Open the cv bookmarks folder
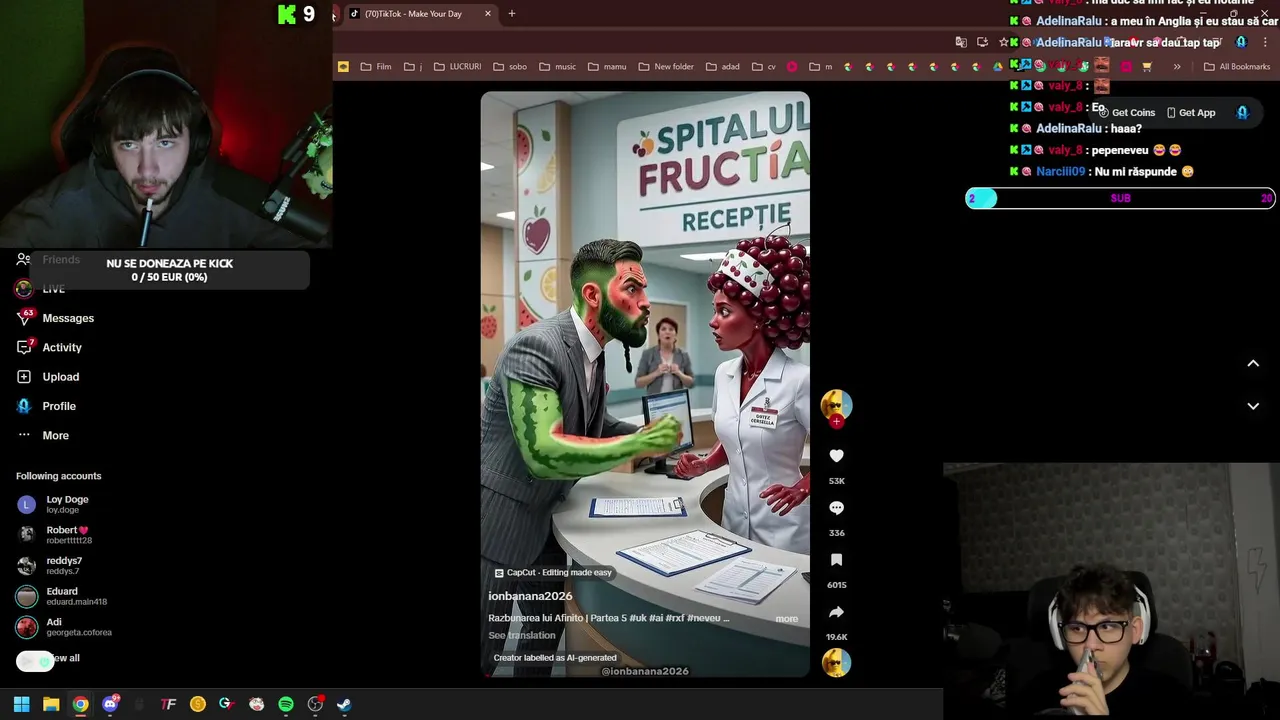1280x720 pixels. (x=763, y=67)
